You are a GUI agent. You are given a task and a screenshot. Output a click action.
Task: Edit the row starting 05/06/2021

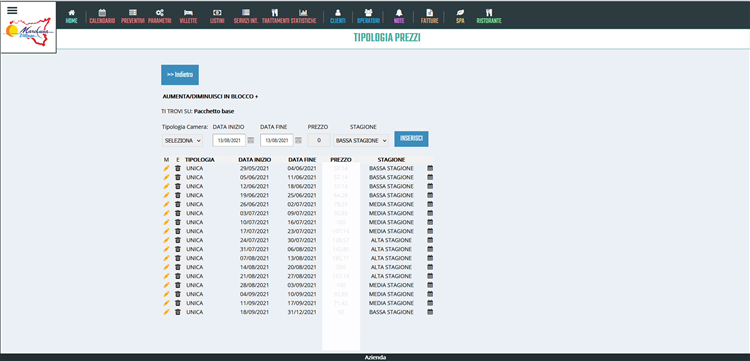point(166,177)
